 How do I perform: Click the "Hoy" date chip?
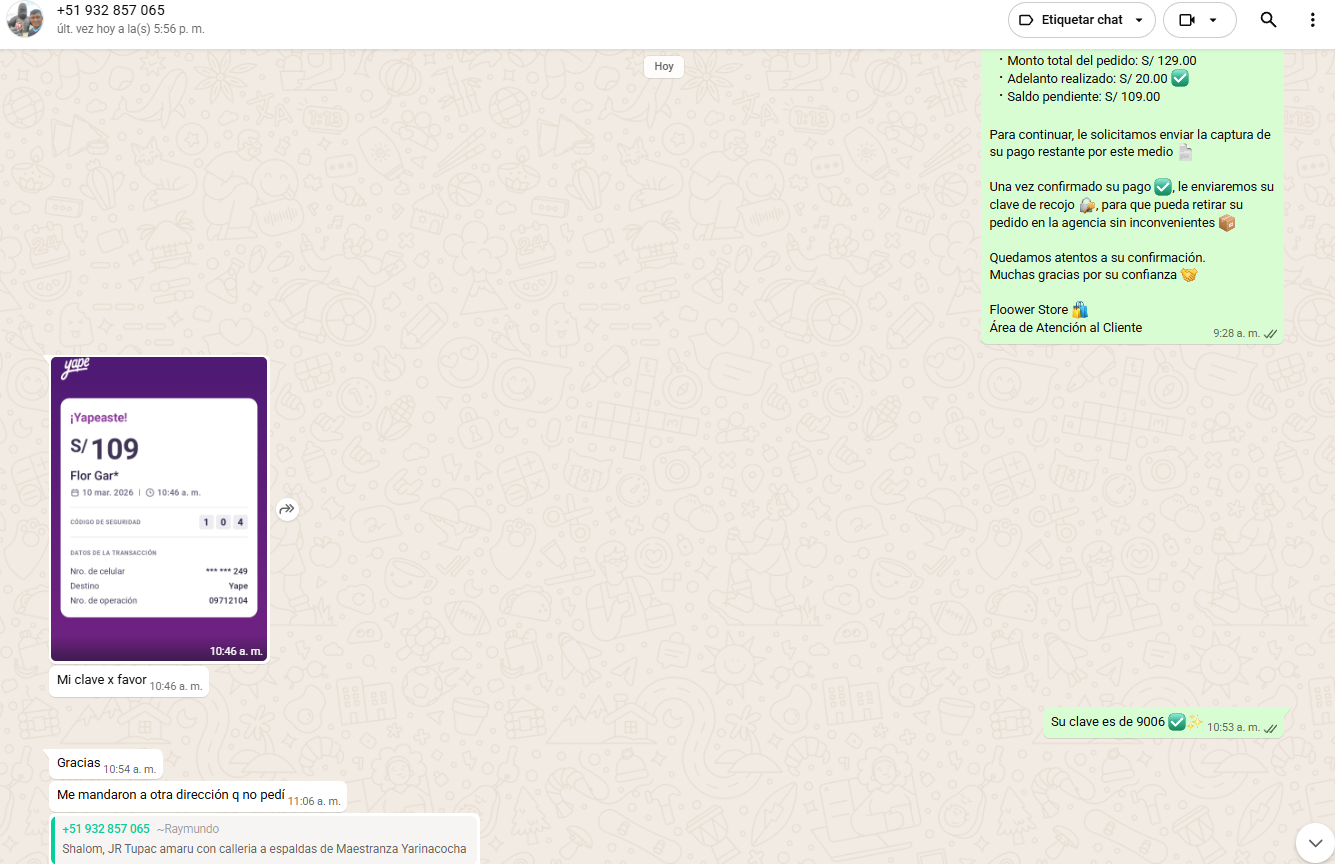pos(664,67)
